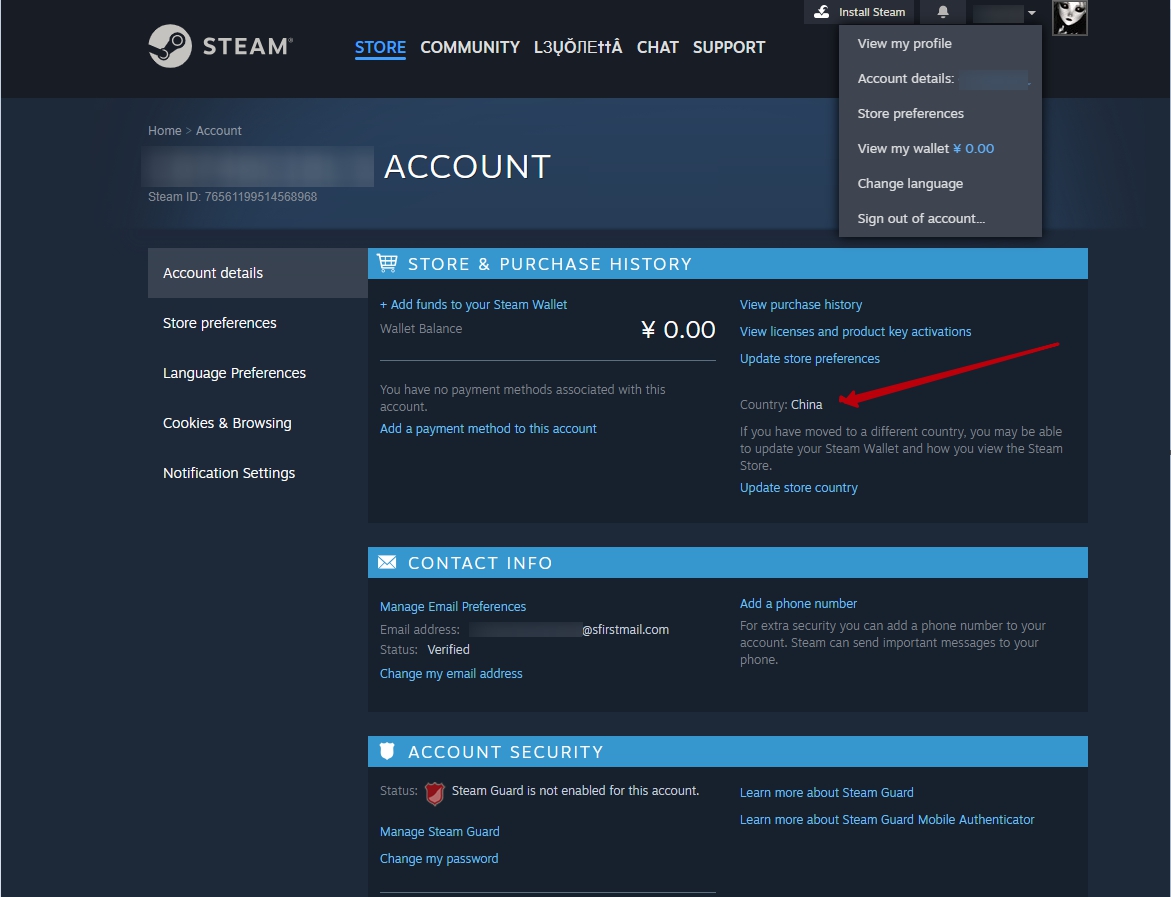This screenshot has height=897, width=1171.
Task: Select Store preferences in the dropdown menu
Action: point(940,114)
